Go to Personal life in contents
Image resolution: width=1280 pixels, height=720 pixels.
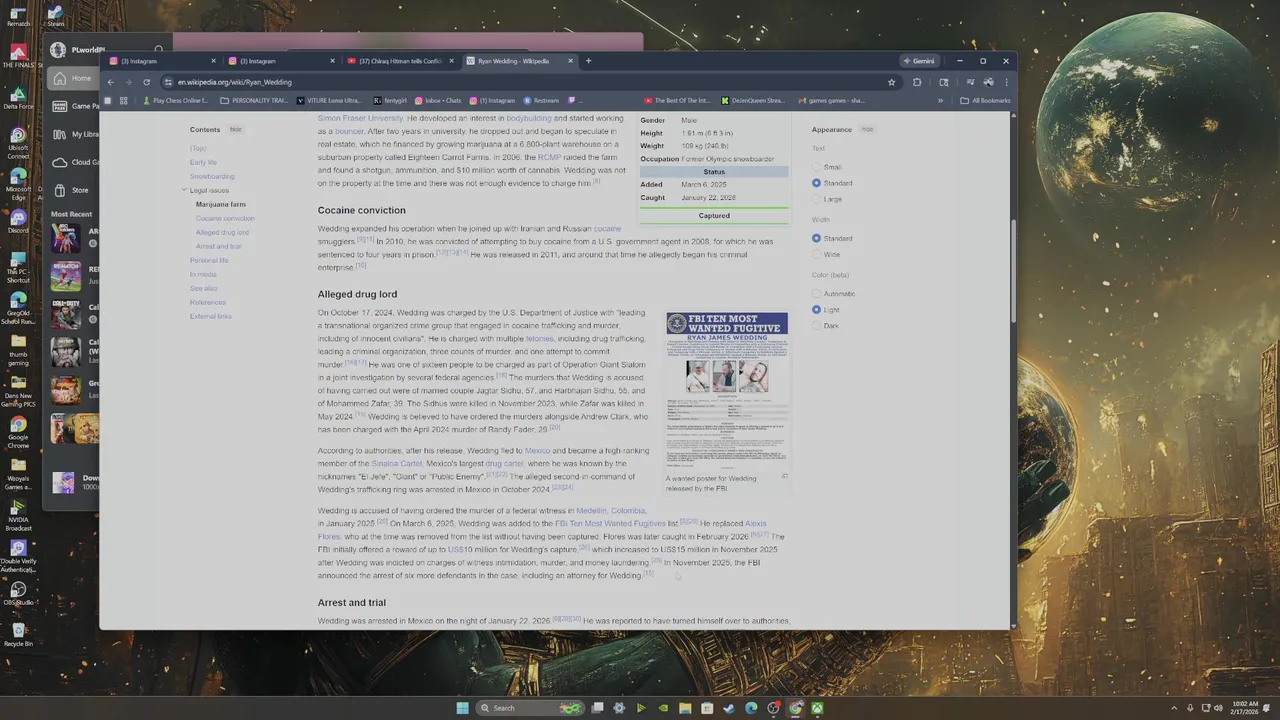click(x=209, y=260)
